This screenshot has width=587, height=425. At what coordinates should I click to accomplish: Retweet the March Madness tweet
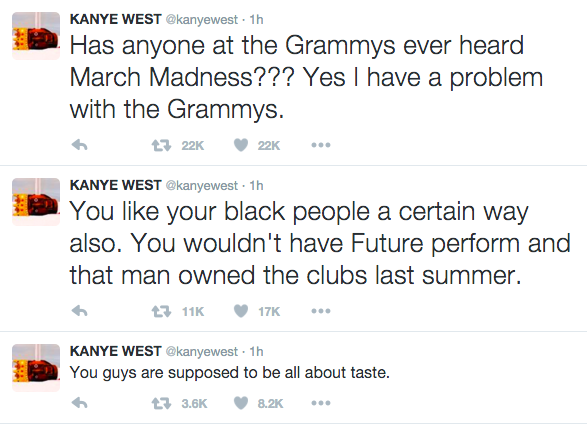pos(161,145)
